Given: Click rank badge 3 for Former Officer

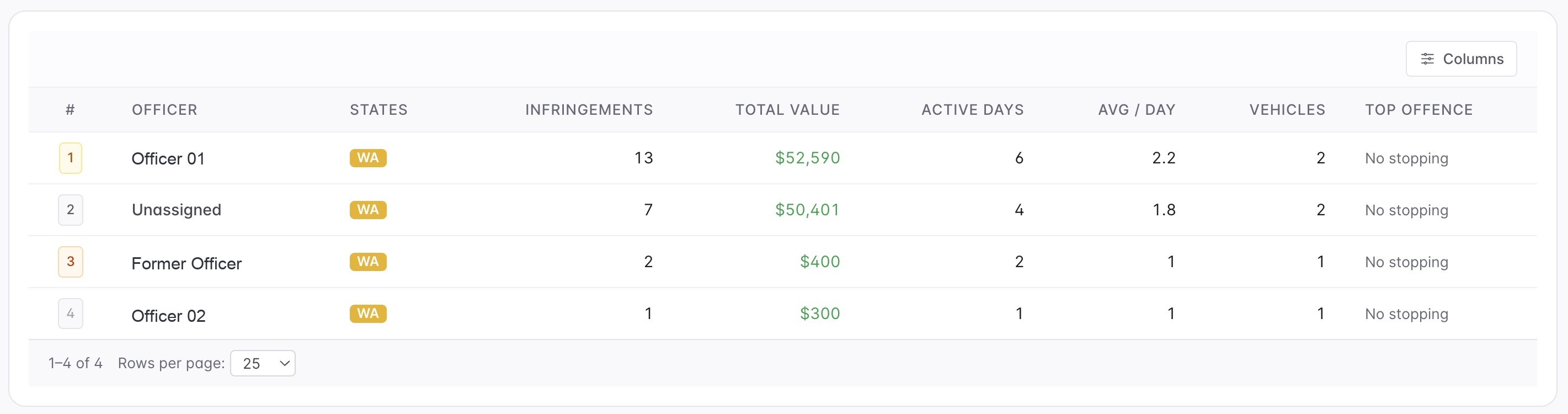Looking at the screenshot, I should coord(71,261).
